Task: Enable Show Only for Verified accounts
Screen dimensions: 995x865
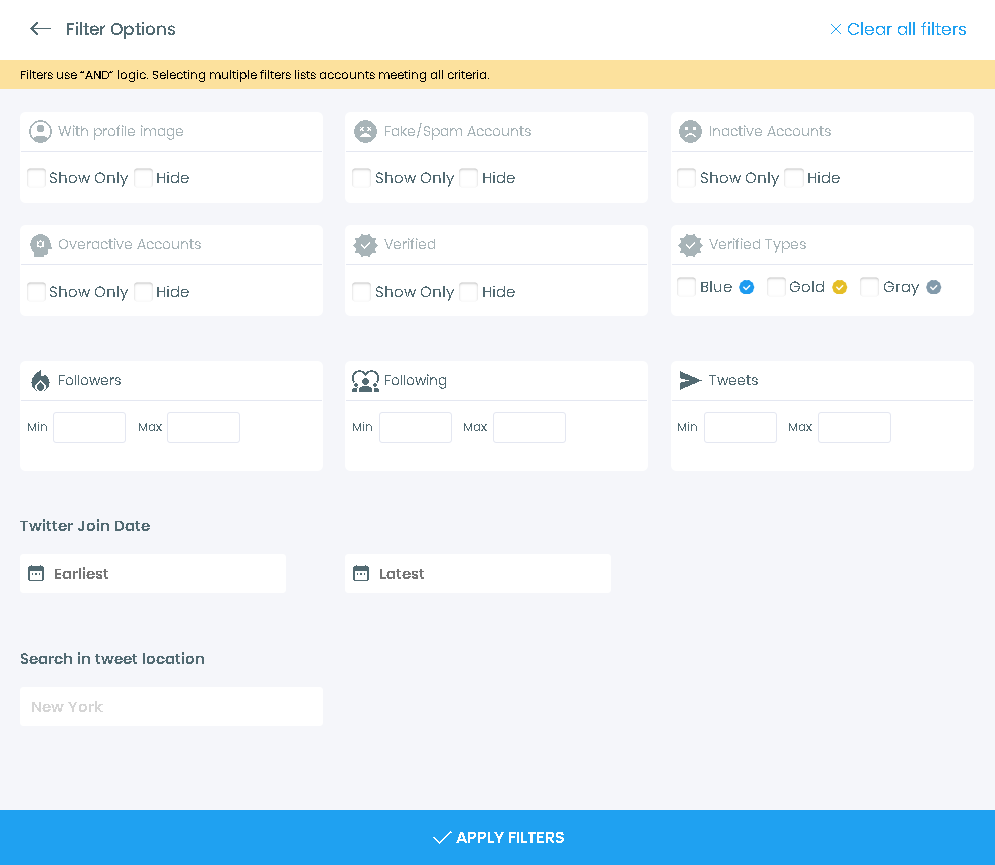Action: 361,291
